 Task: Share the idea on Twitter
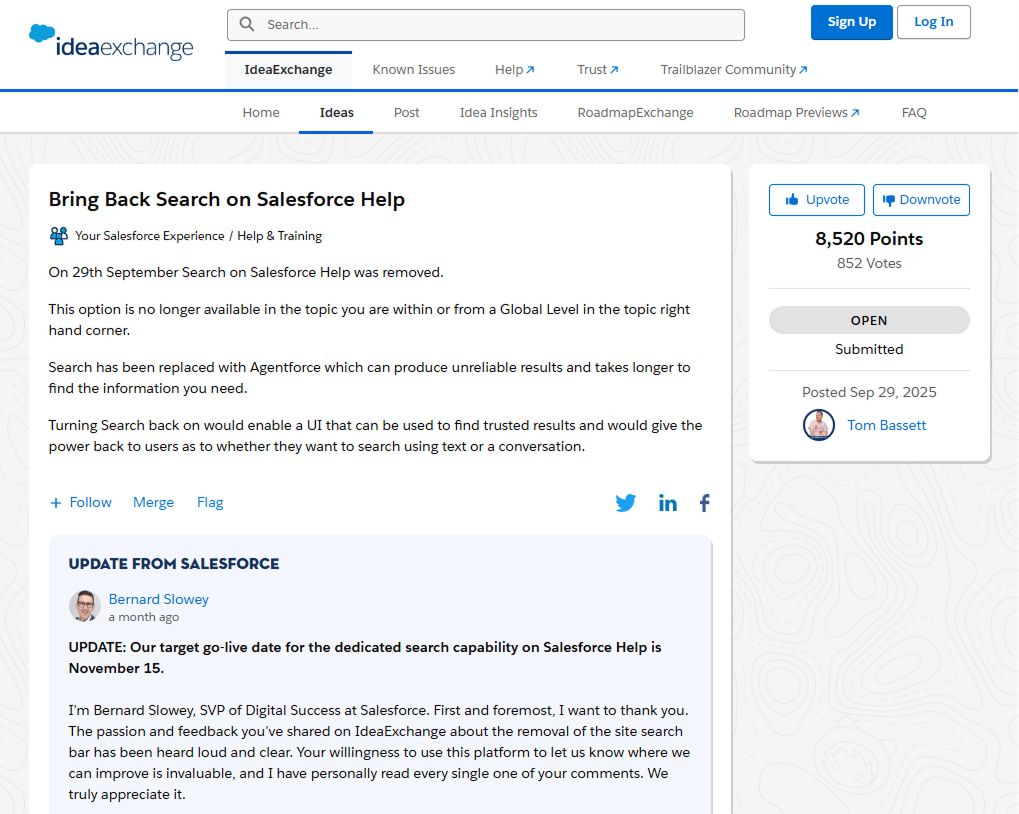coord(626,503)
